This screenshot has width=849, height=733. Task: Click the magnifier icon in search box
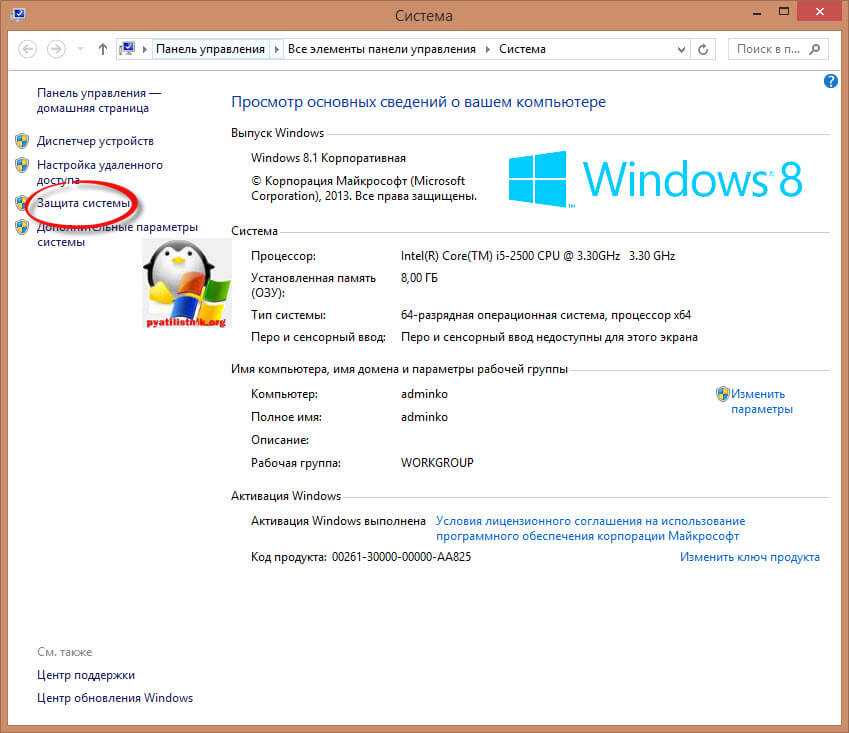pyautogui.click(x=815, y=49)
